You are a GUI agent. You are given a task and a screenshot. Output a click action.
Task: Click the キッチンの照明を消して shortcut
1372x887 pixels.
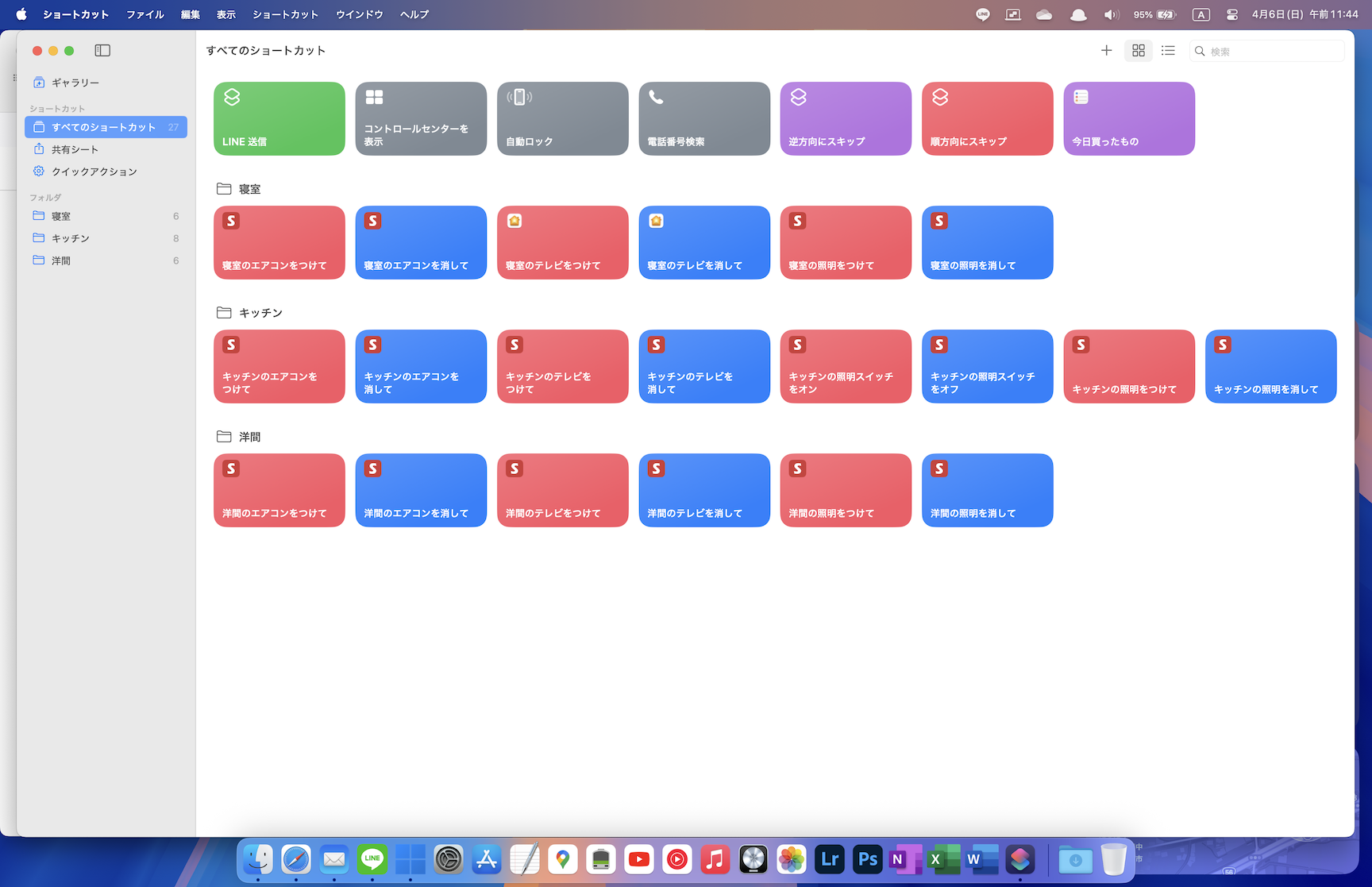pos(1270,366)
